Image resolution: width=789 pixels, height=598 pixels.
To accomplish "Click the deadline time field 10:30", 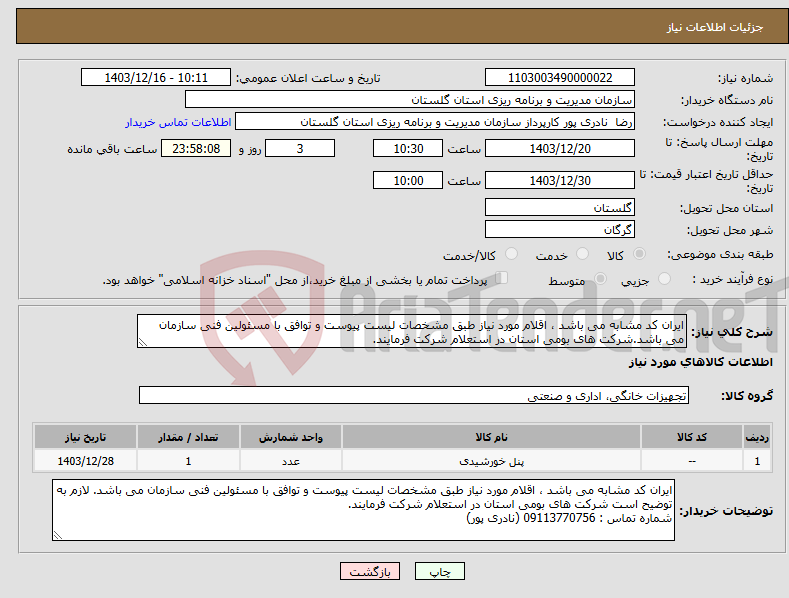I will 408,148.
